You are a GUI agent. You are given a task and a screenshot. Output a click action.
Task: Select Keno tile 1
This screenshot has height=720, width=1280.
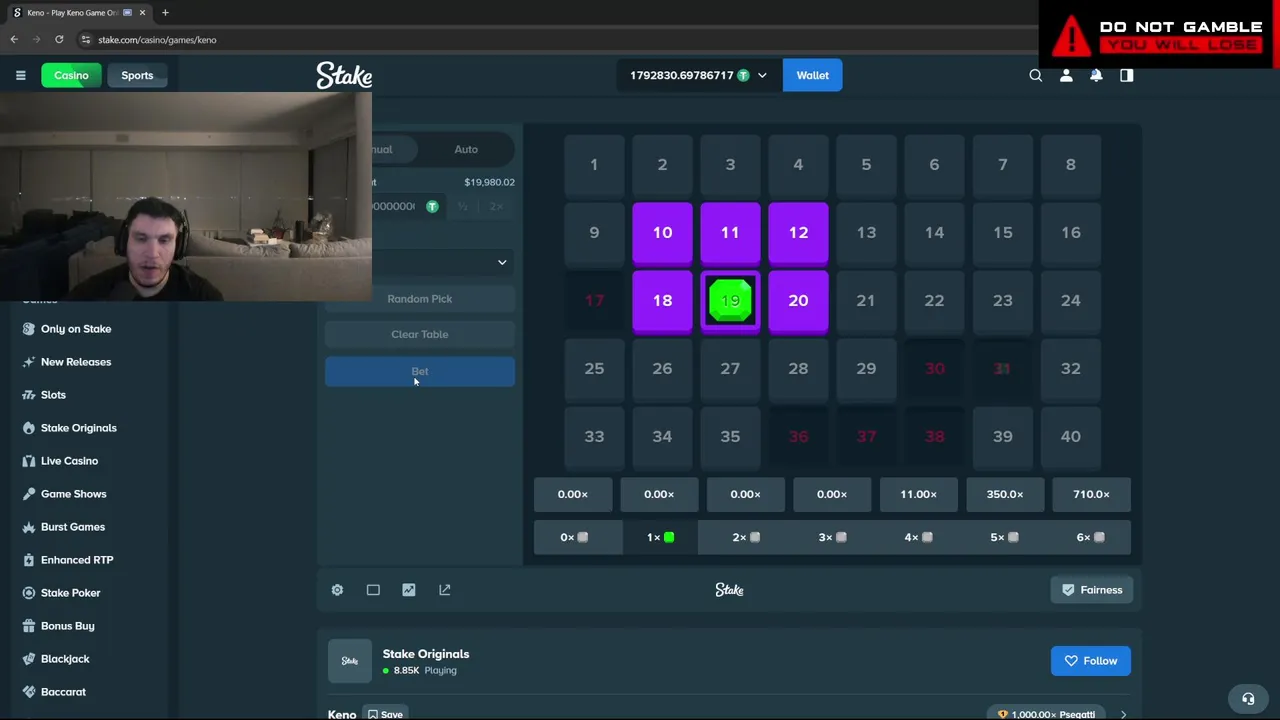[594, 165]
